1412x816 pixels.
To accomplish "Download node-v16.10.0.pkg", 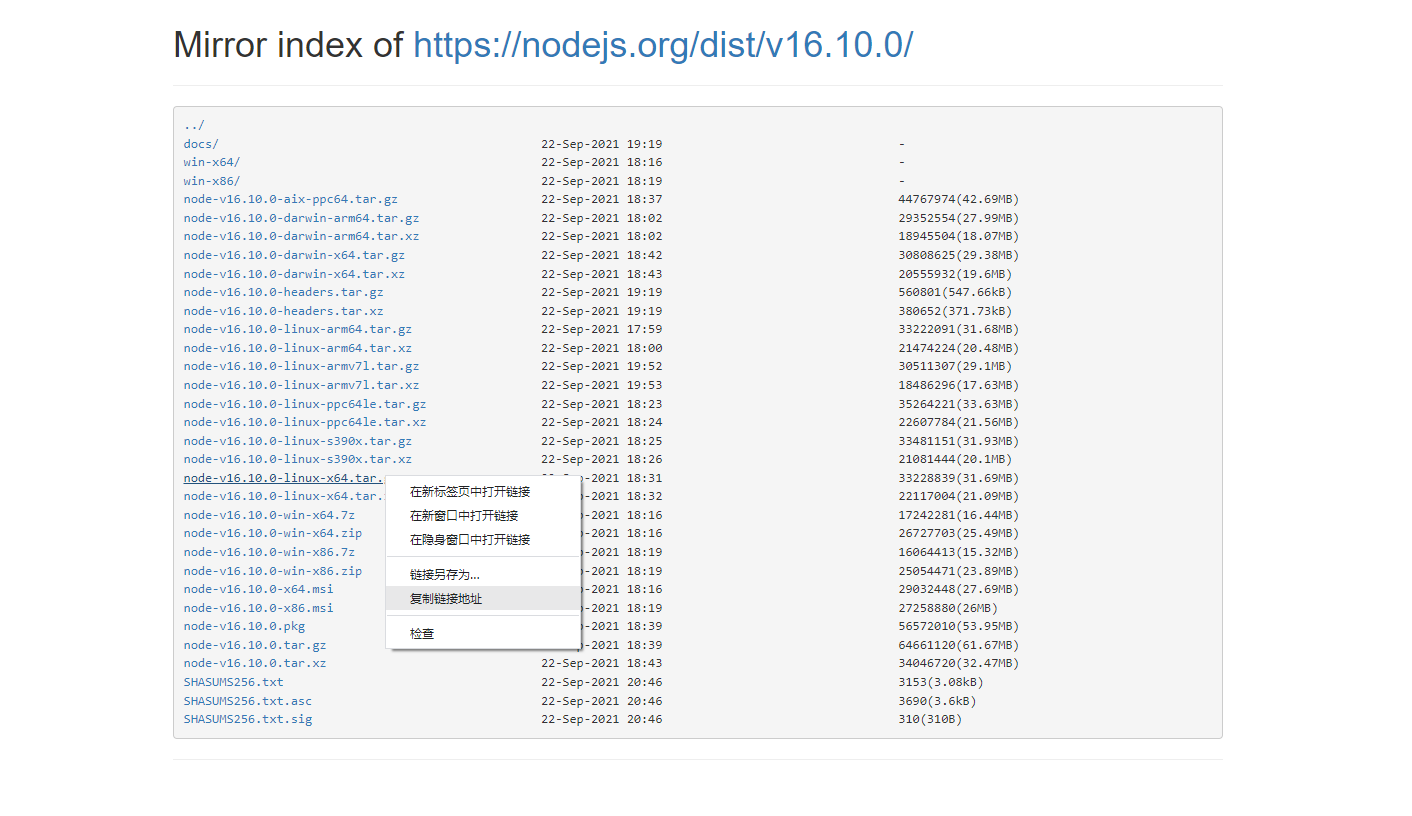I will point(245,626).
